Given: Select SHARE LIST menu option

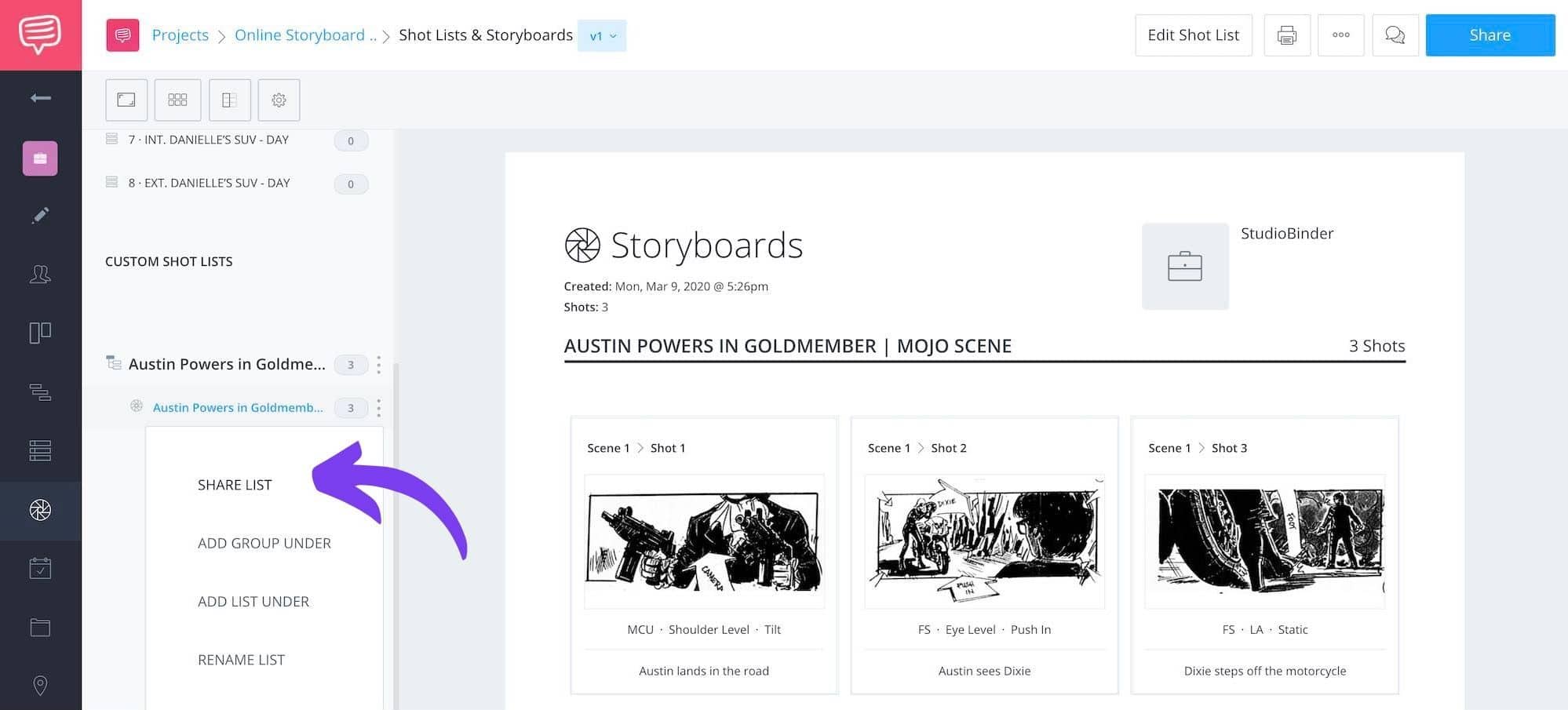Looking at the screenshot, I should tap(235, 485).
